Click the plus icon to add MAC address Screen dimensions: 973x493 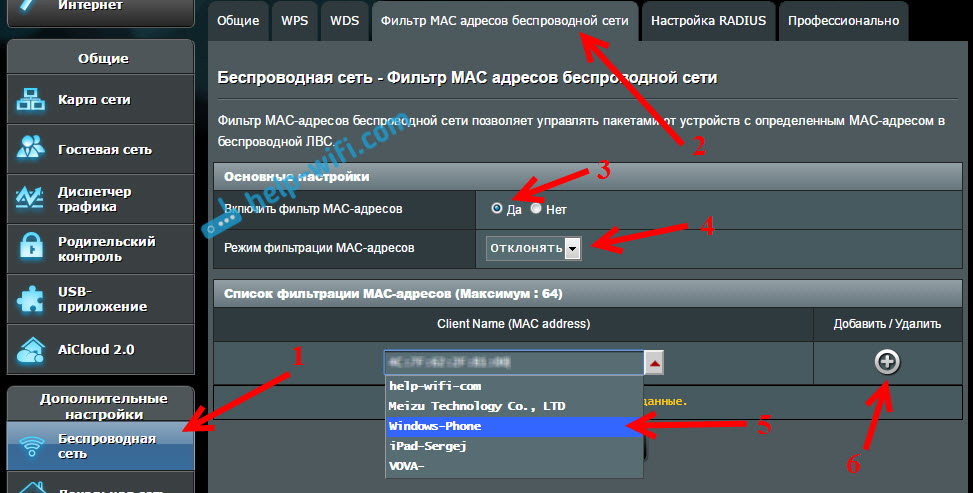click(x=886, y=363)
